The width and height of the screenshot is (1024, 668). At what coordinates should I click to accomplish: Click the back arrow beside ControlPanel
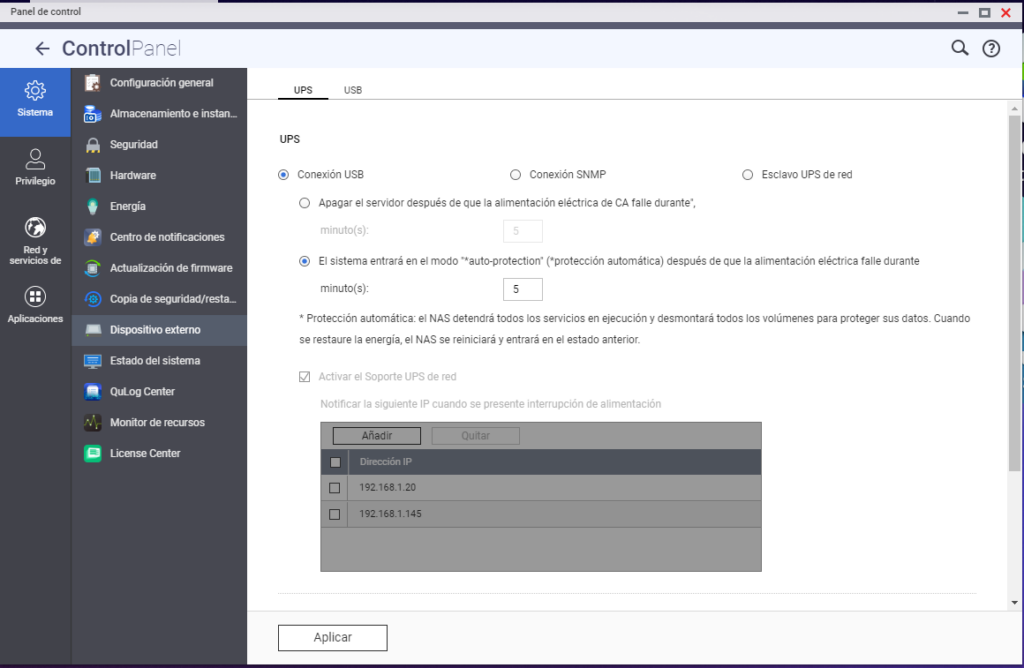(42, 48)
